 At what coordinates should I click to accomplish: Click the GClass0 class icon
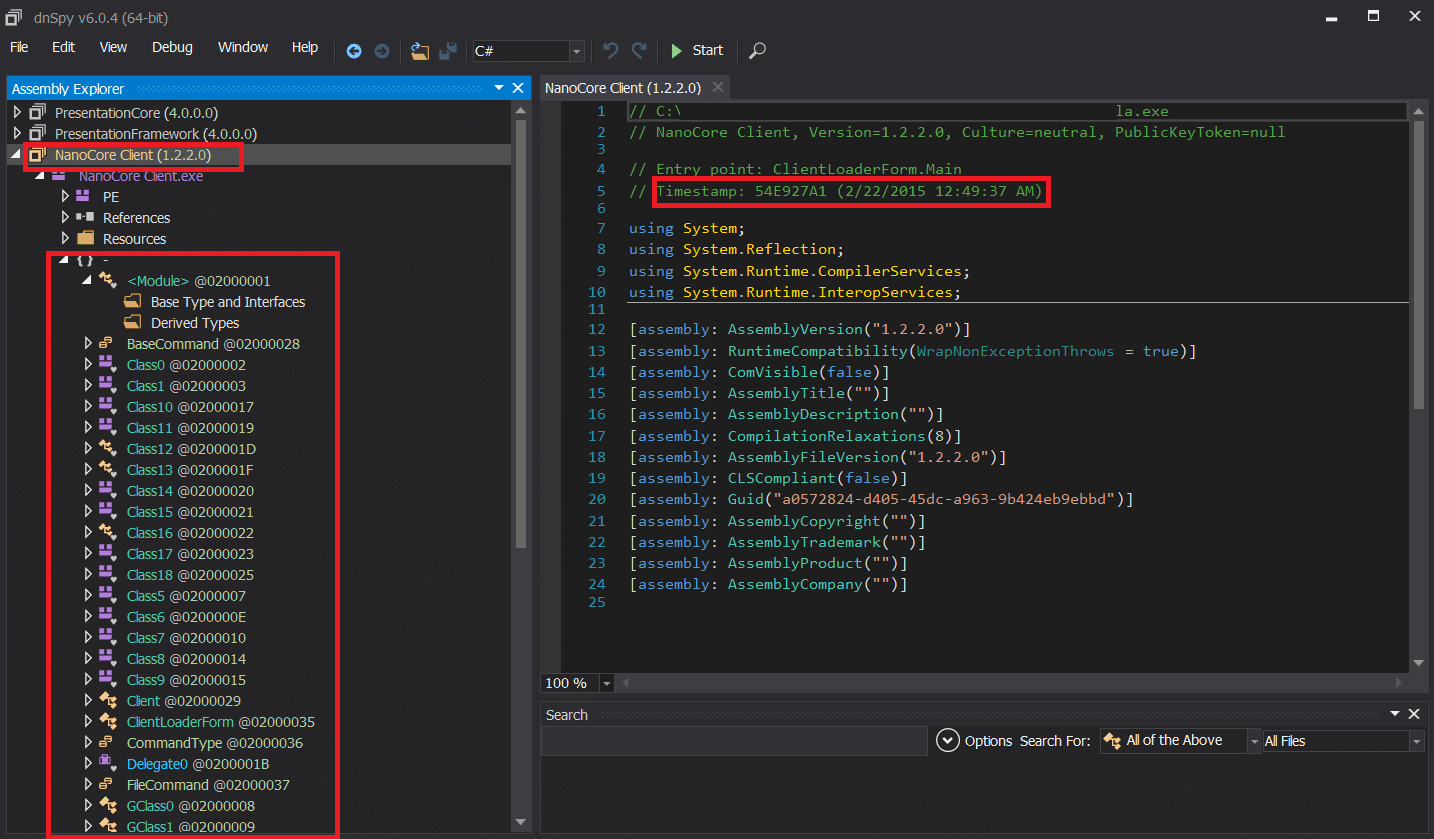(x=106, y=806)
